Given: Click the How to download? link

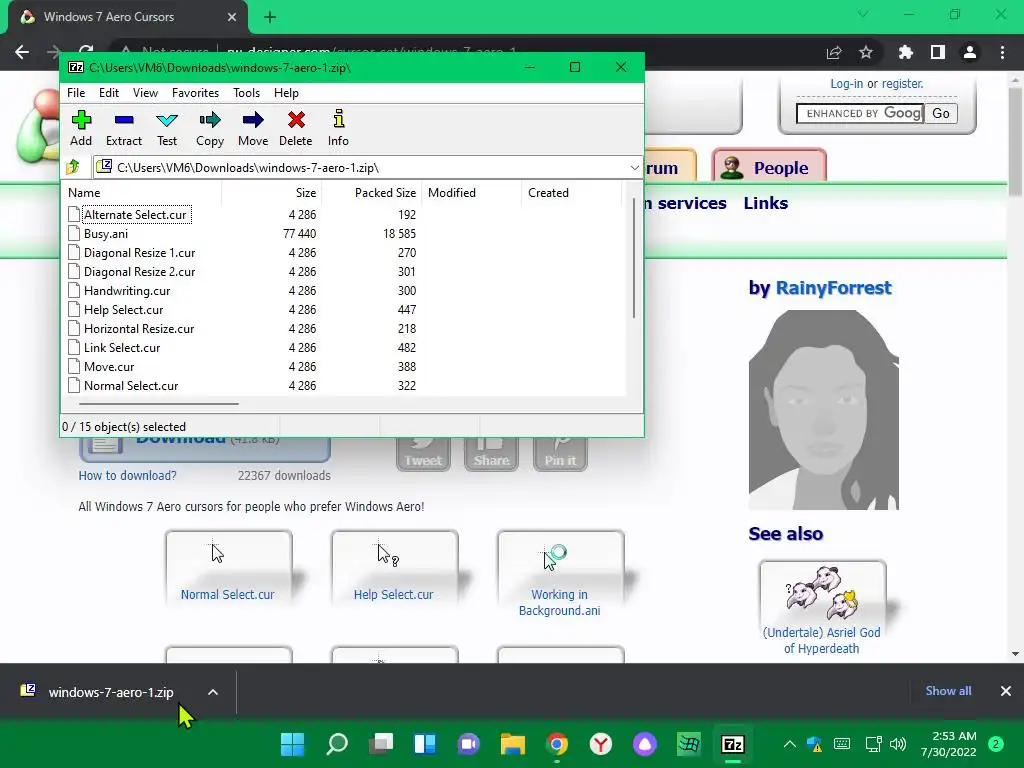Looking at the screenshot, I should point(127,475).
